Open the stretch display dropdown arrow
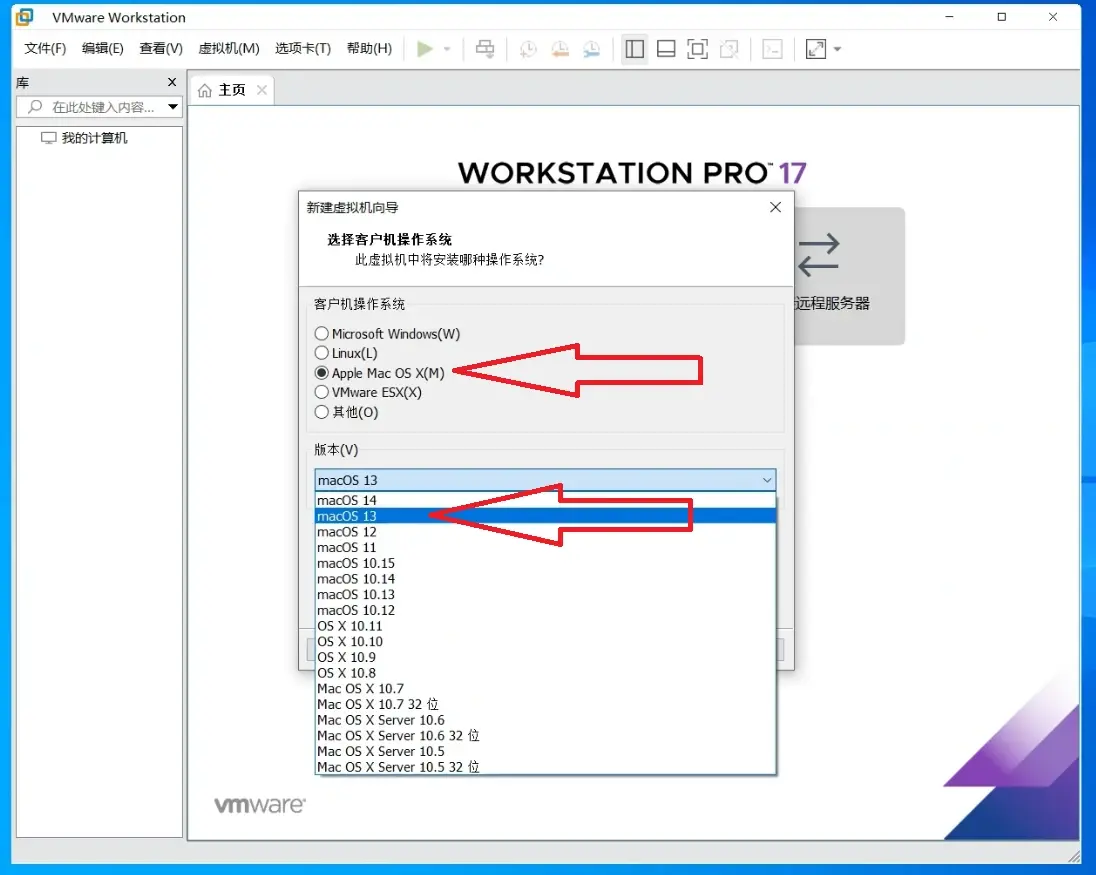 coord(837,49)
